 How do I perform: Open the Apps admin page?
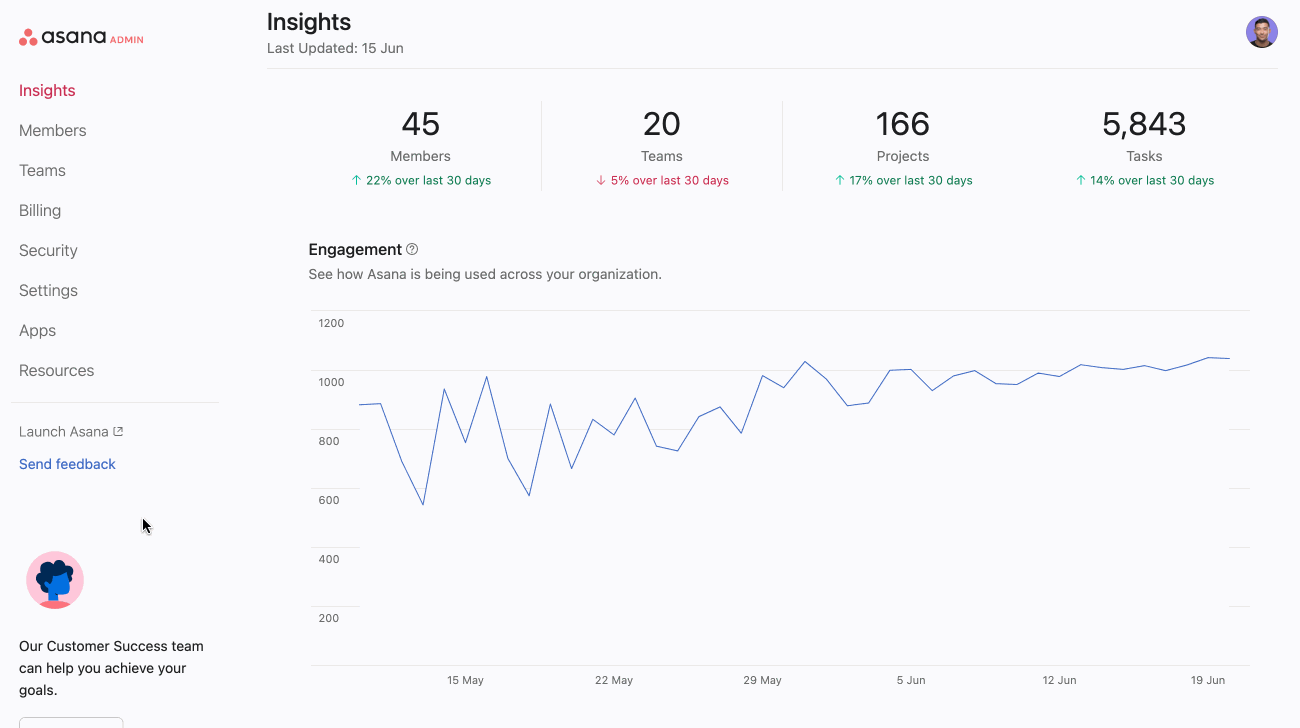click(37, 330)
